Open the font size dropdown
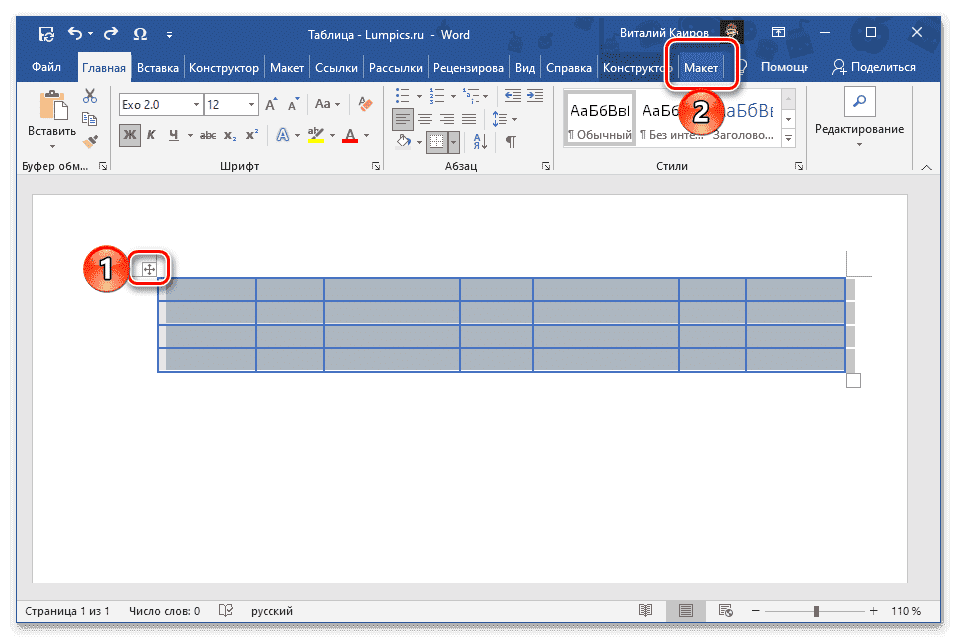Viewport: 957px width, 639px height. coord(250,104)
